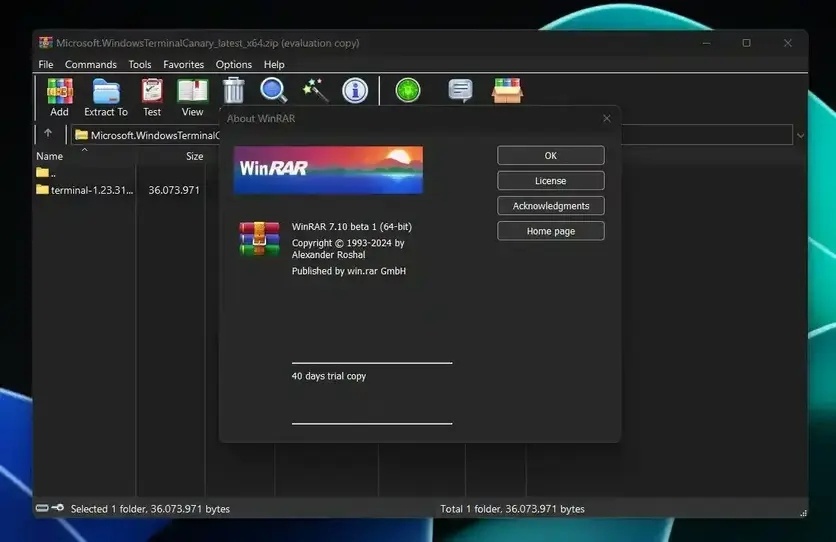Start the green VirusScan icon

[408, 90]
